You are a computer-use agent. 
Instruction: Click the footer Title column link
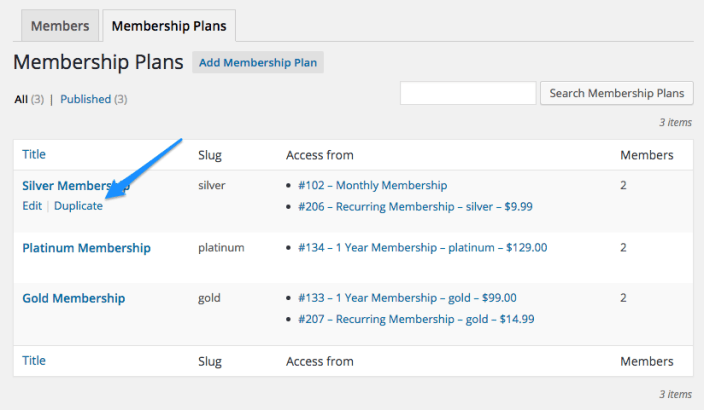point(34,360)
